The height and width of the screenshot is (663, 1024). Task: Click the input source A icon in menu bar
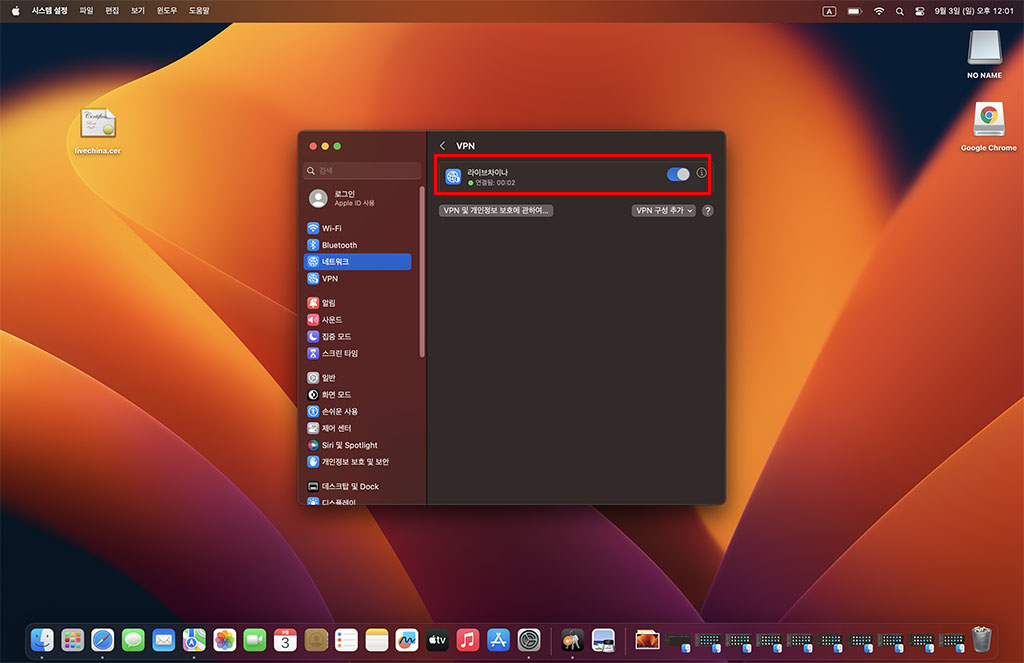pos(829,11)
